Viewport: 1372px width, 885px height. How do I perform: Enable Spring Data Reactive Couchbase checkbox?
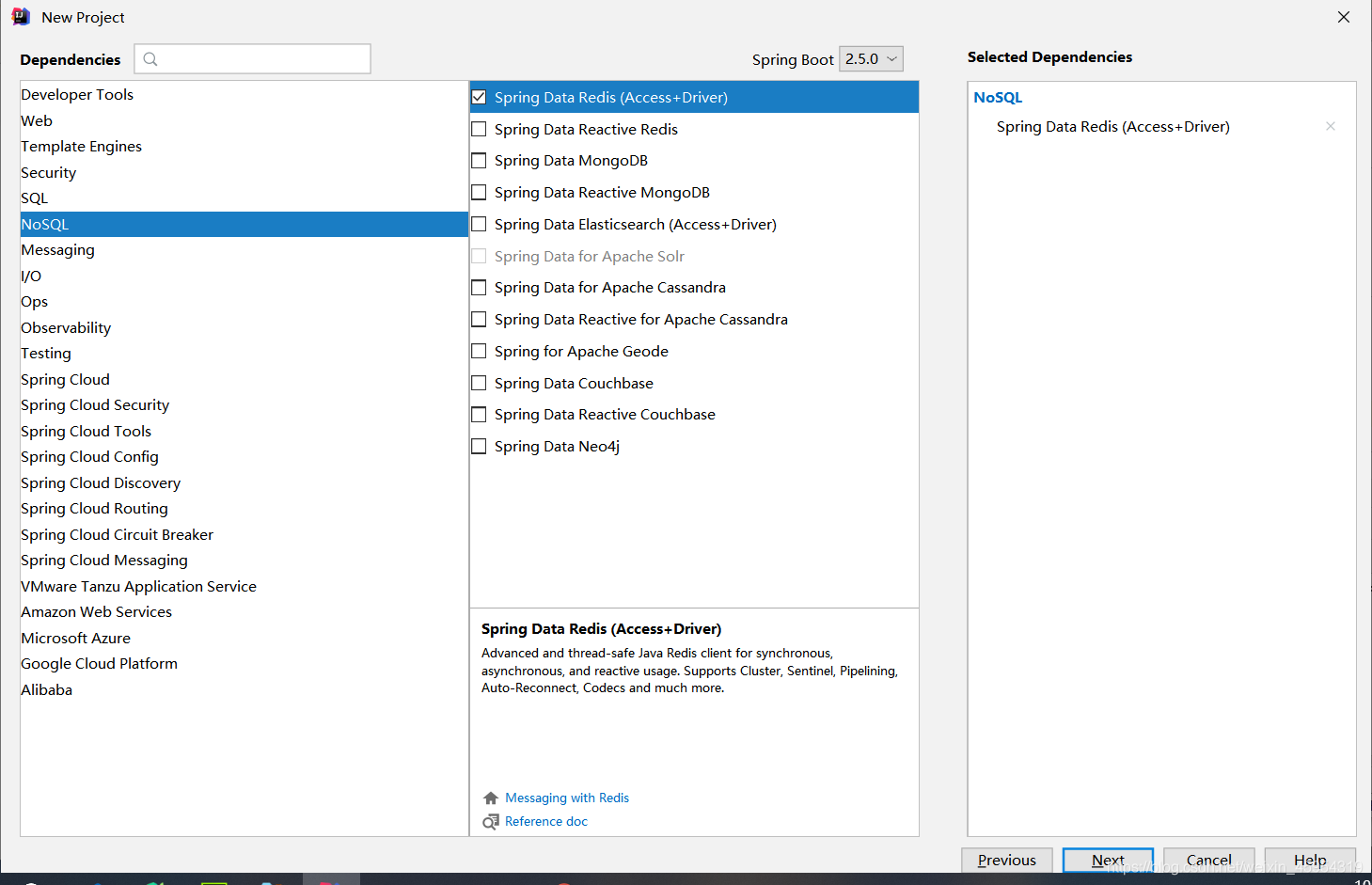tap(479, 415)
